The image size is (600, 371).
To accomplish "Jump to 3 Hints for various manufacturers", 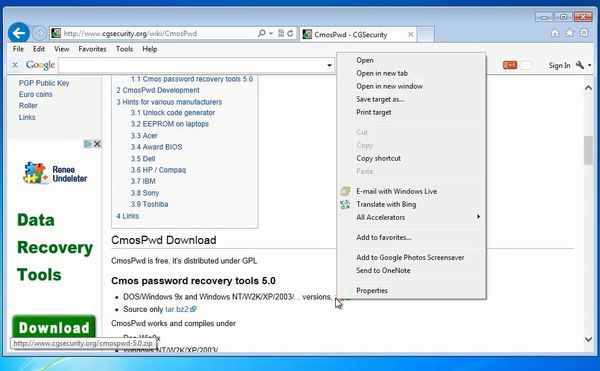I will click(169, 102).
